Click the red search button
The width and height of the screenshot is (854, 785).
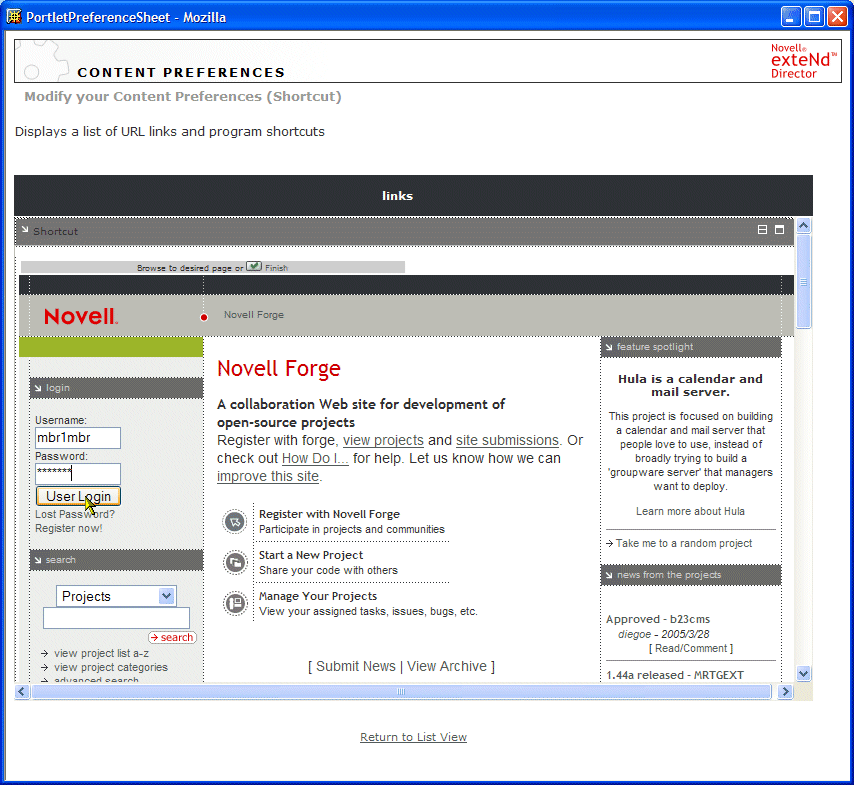point(172,637)
